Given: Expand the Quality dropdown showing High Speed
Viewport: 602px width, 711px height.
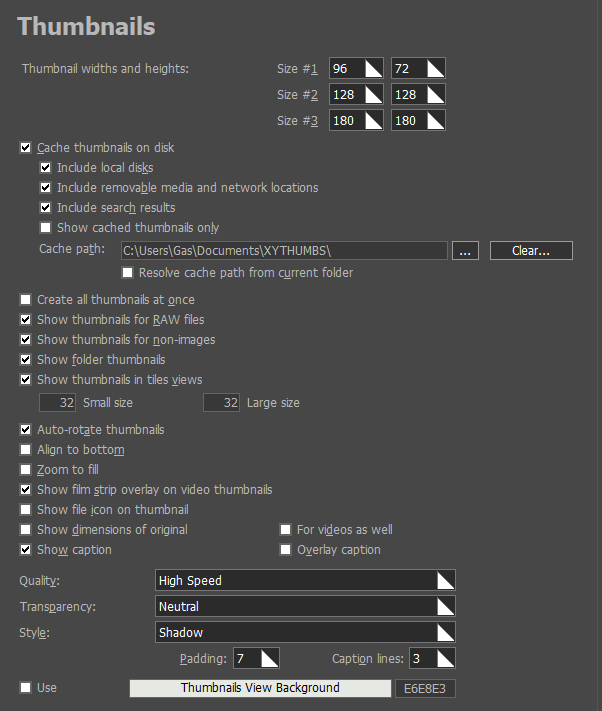Looking at the screenshot, I should pos(445,581).
